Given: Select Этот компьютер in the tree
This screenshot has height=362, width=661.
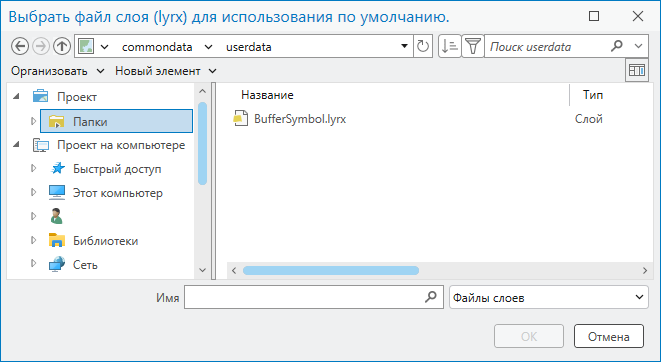Looking at the screenshot, I should pos(118,193).
